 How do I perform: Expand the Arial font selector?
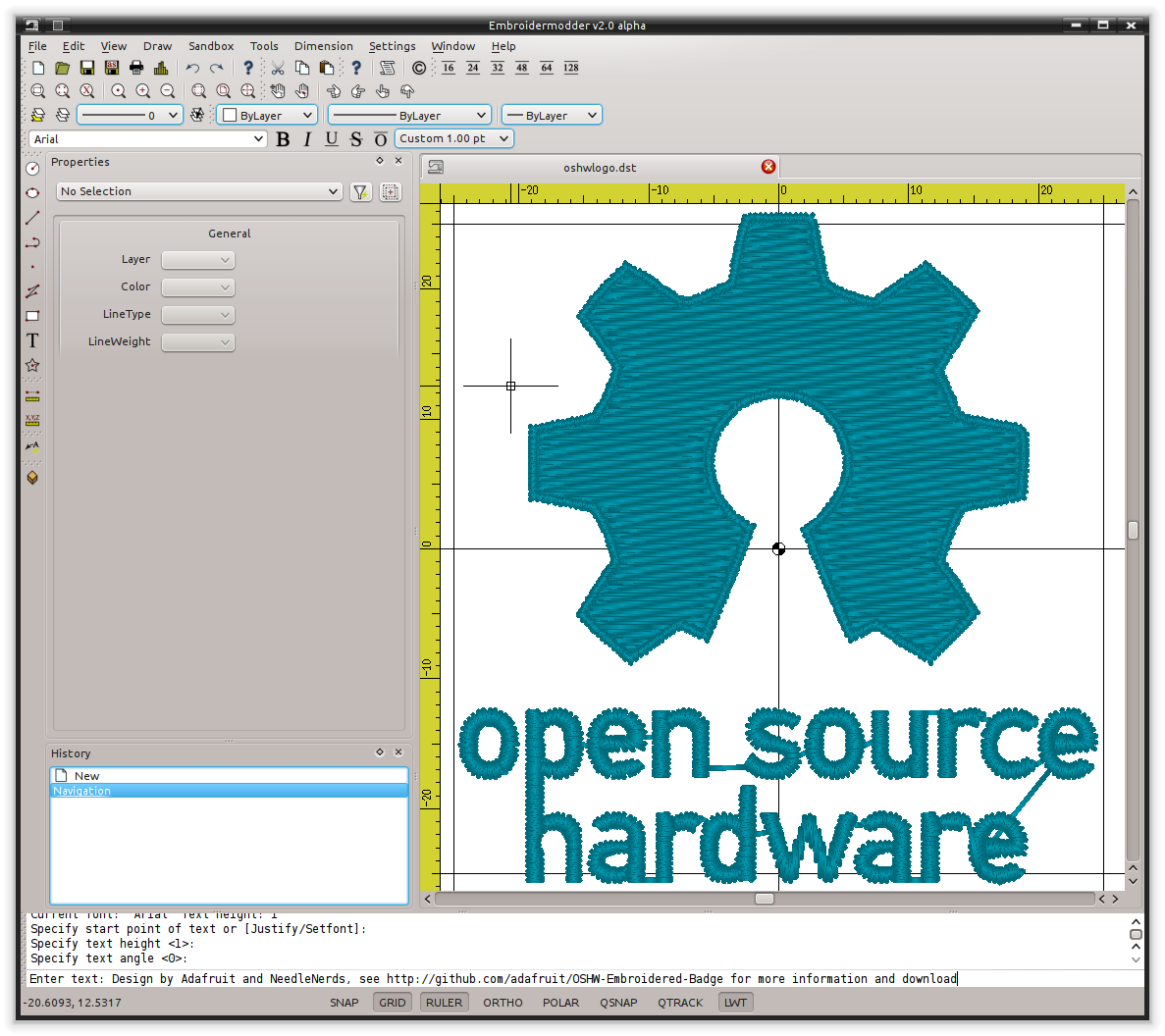coord(148,139)
